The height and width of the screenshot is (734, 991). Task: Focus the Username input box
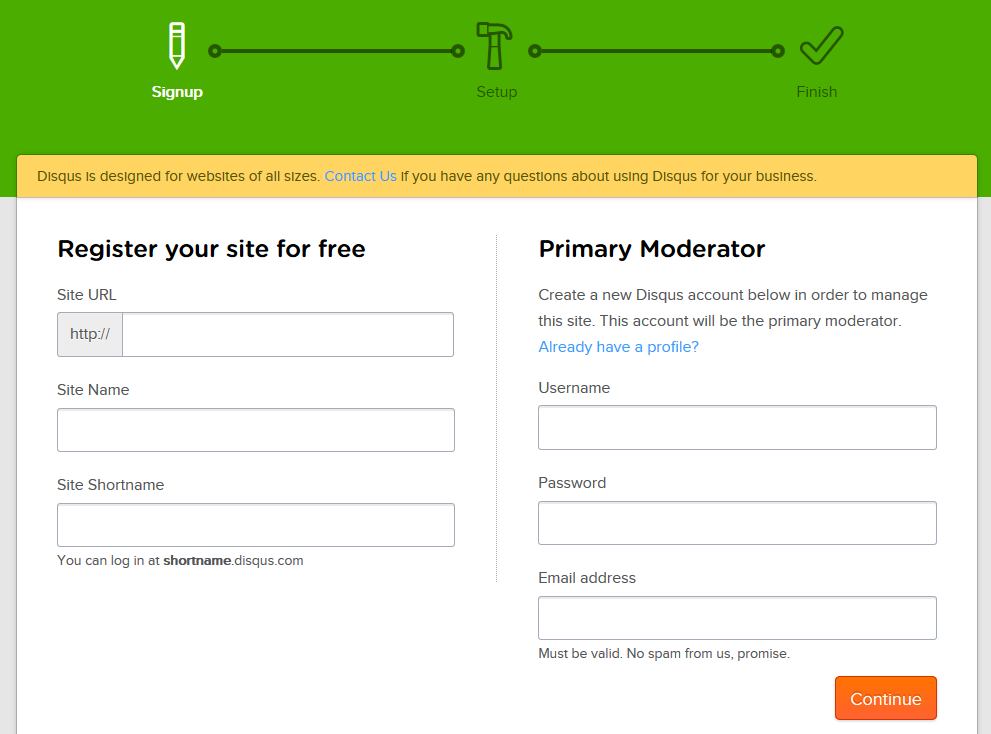pos(737,428)
